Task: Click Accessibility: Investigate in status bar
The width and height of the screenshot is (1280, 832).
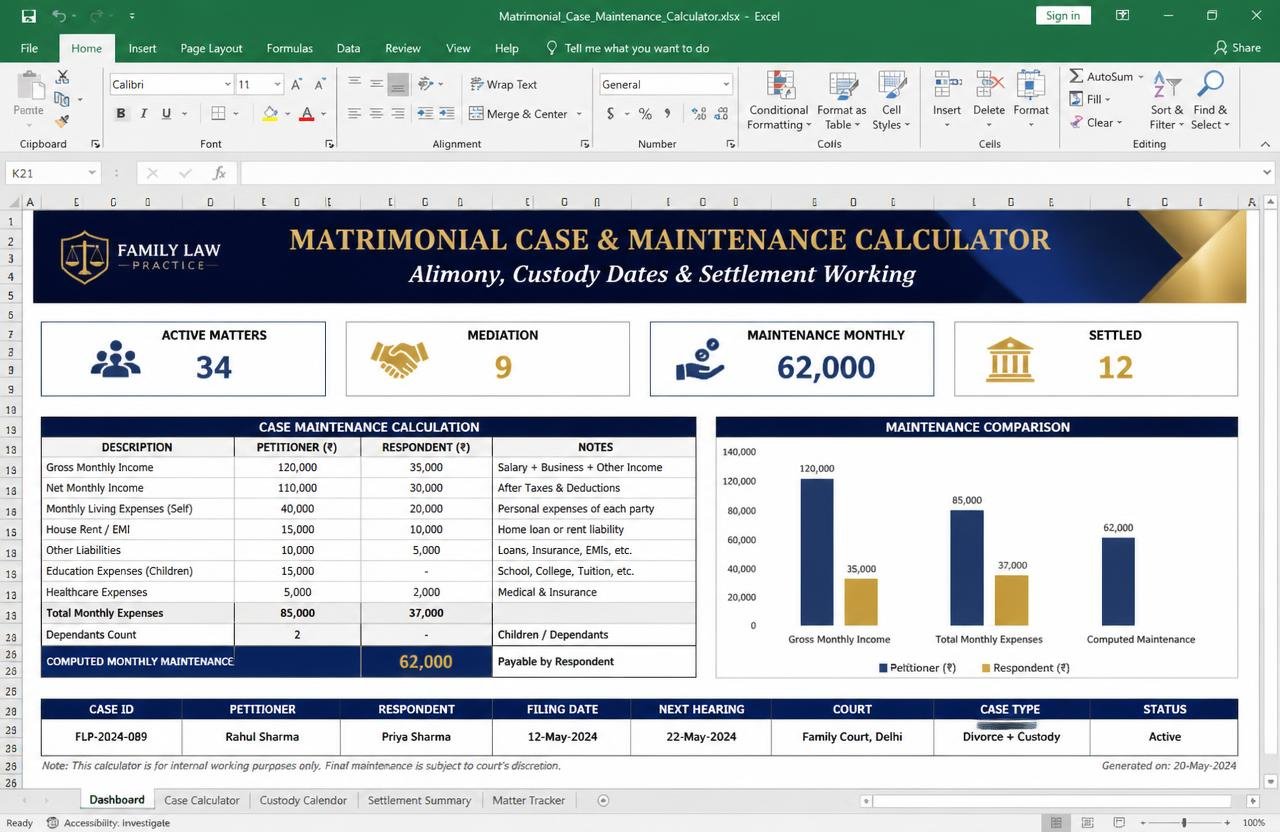Action: click(108, 823)
